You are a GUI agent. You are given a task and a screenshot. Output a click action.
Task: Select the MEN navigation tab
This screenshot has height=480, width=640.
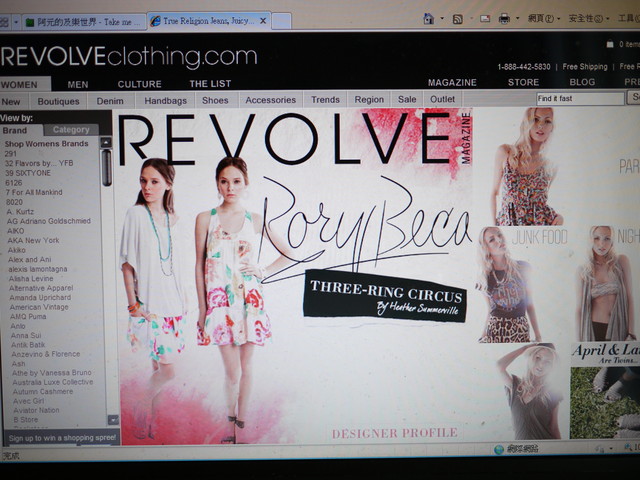tap(78, 84)
